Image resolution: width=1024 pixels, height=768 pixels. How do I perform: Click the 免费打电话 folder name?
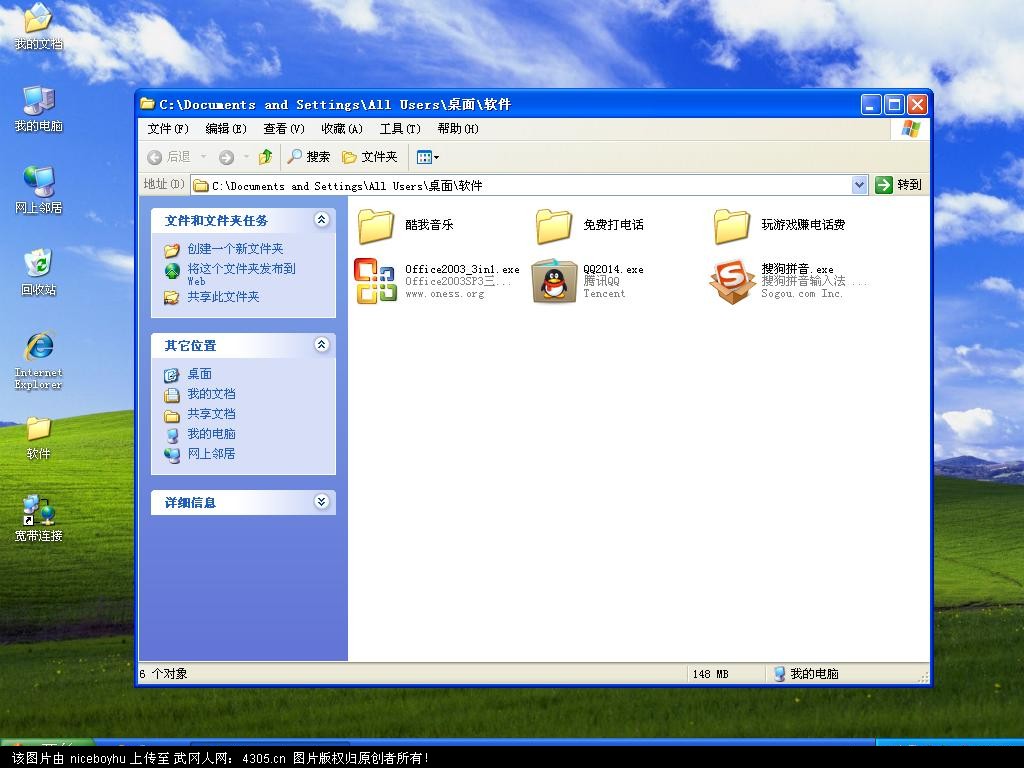[x=613, y=225]
